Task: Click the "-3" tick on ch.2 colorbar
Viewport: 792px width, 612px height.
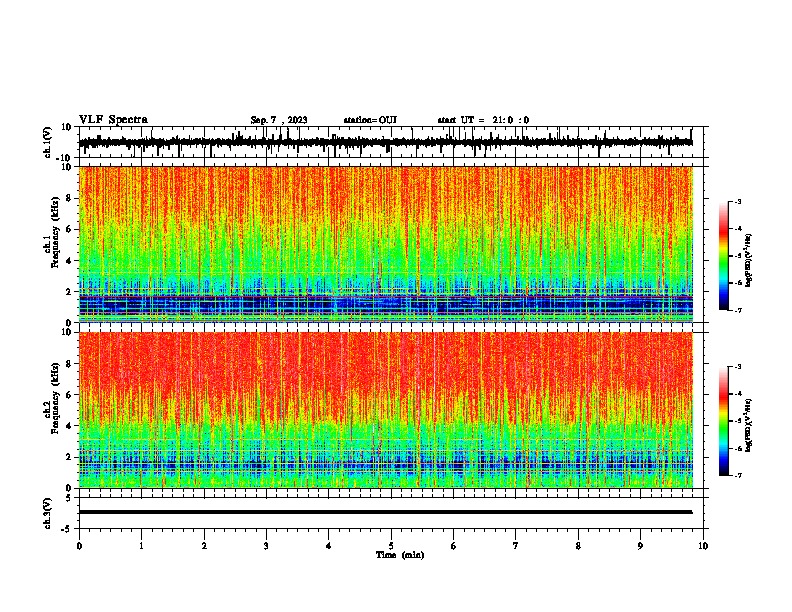Action: pyautogui.click(x=738, y=367)
